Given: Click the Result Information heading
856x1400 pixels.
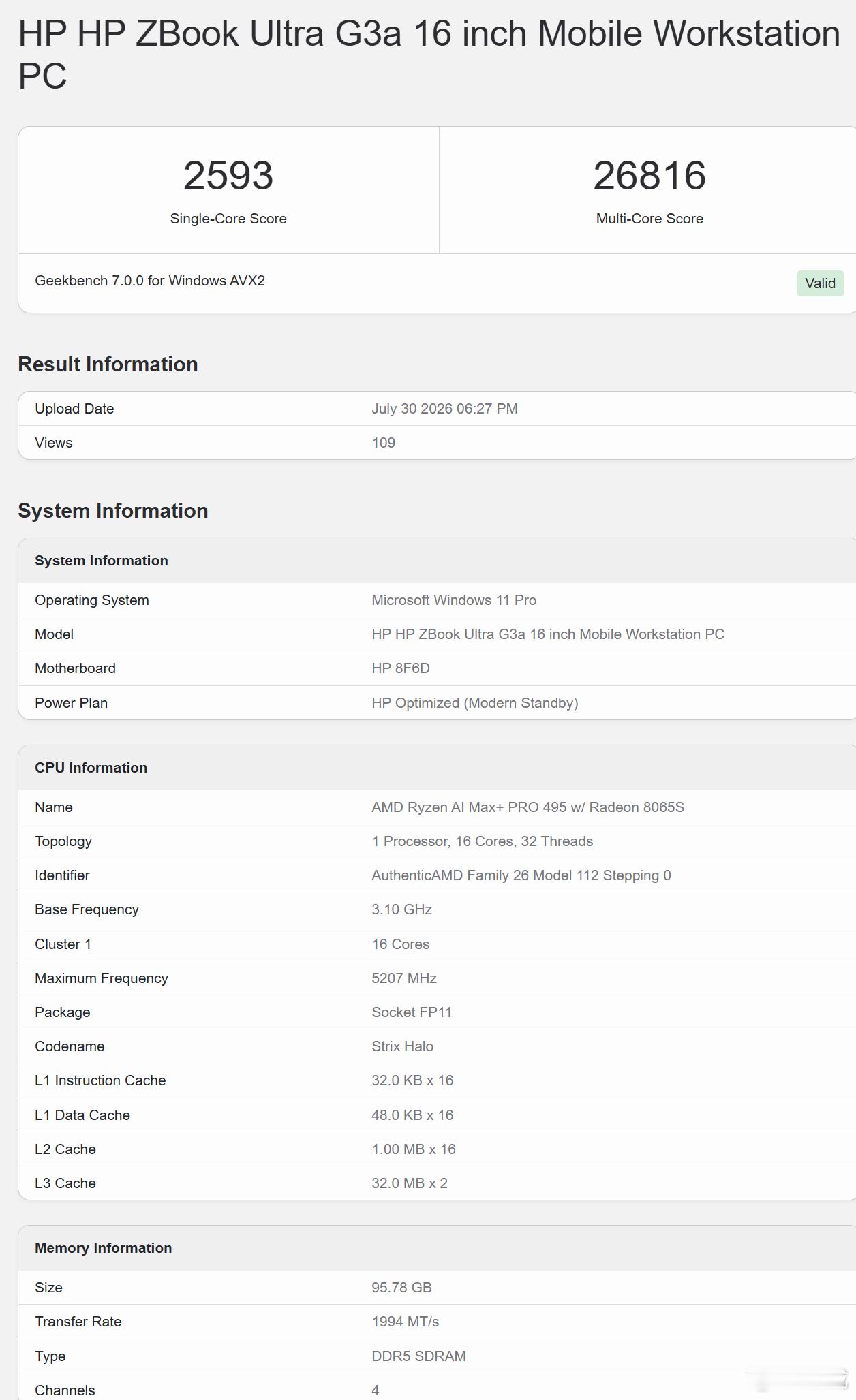Looking at the screenshot, I should tap(108, 364).
